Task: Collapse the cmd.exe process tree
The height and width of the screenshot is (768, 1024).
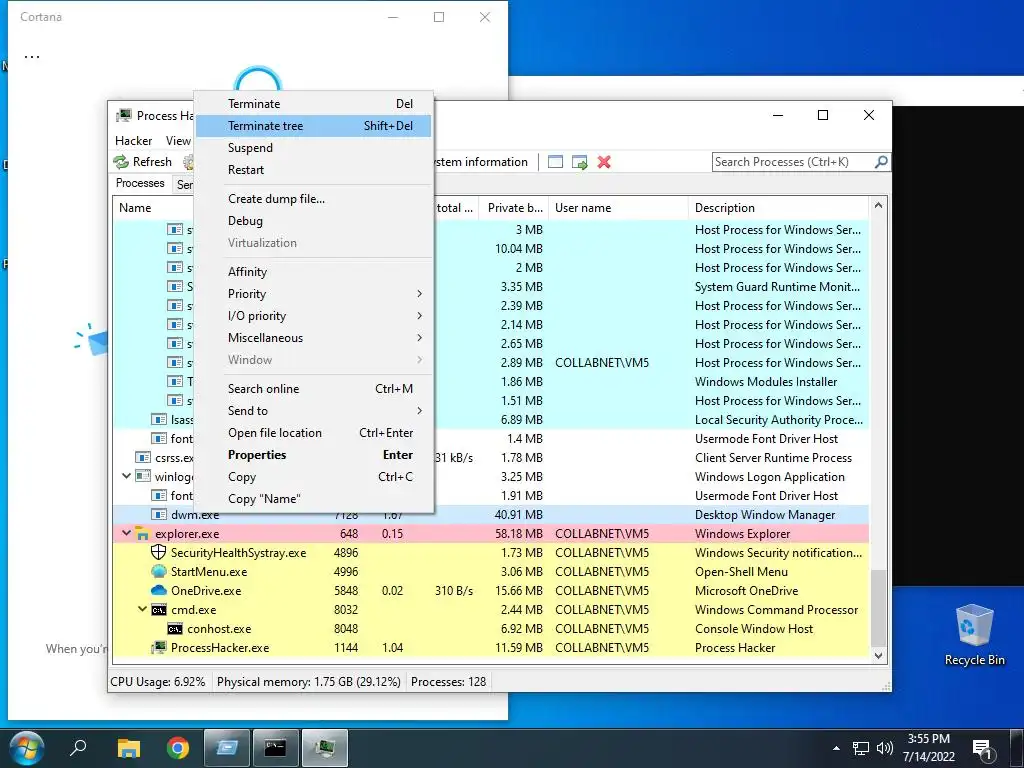Action: [x=142, y=609]
